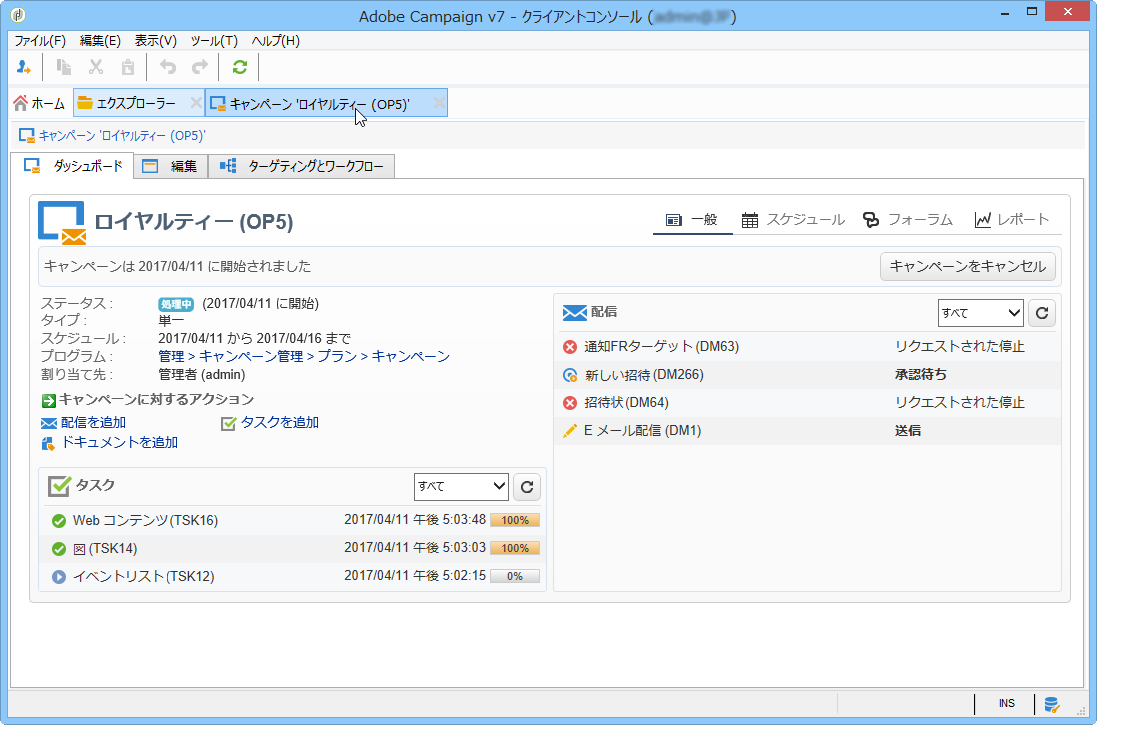This screenshot has width=1126, height=754.
Task: Click the キャンペーン管理 program path link
Action: 251,356
